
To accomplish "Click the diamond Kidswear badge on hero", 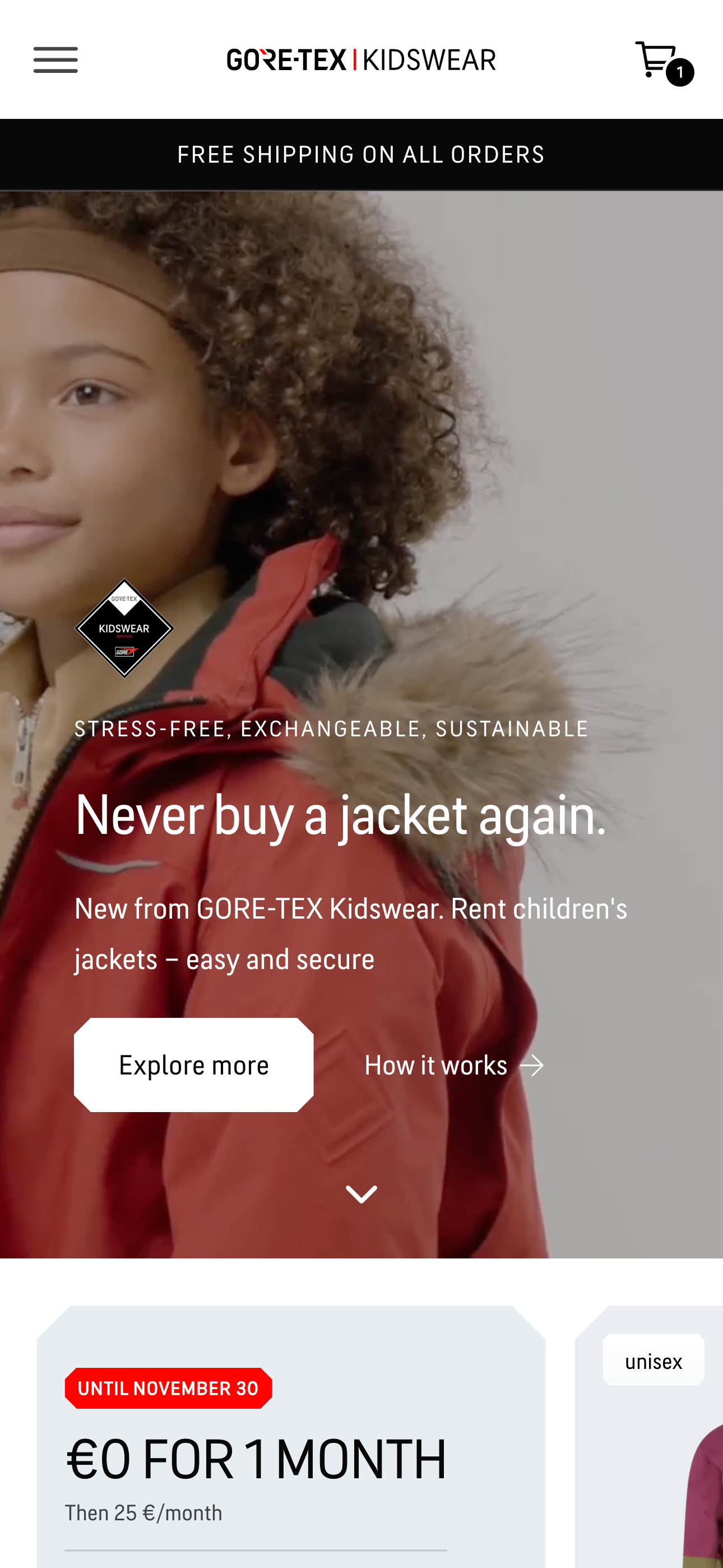I will pos(124,628).
